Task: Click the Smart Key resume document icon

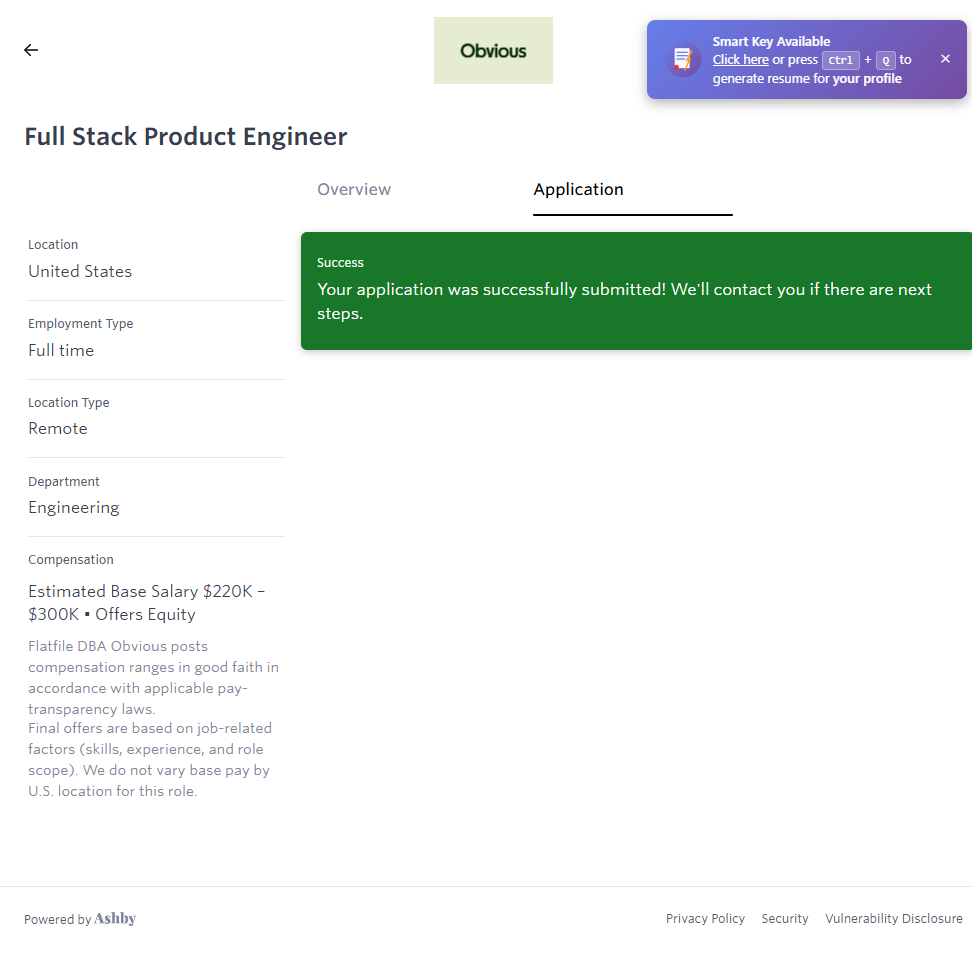Action: click(x=684, y=59)
